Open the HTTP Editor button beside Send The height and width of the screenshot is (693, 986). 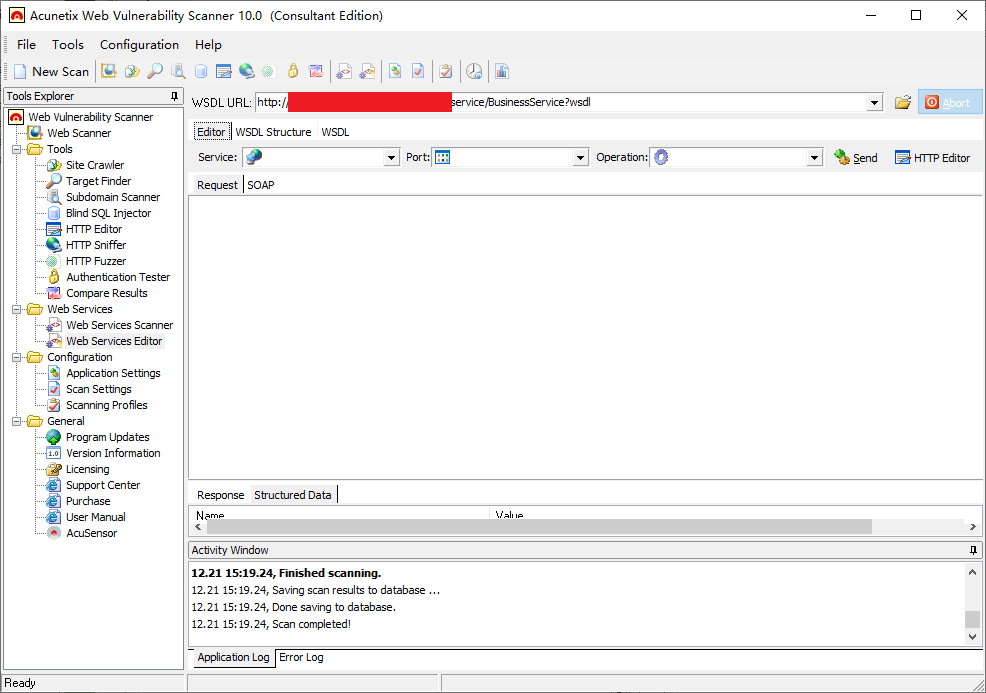tap(933, 158)
